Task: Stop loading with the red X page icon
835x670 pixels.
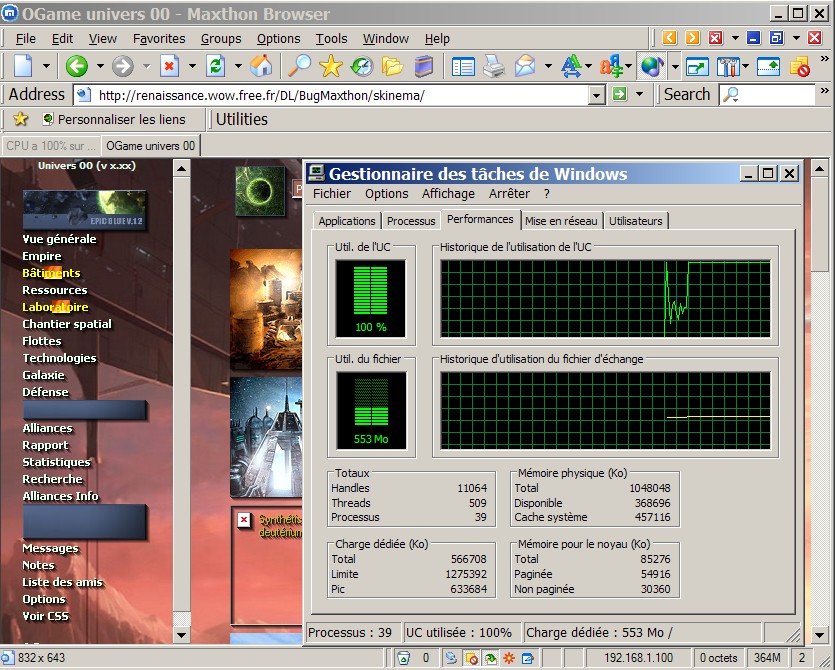Action: pyautogui.click(x=169, y=67)
